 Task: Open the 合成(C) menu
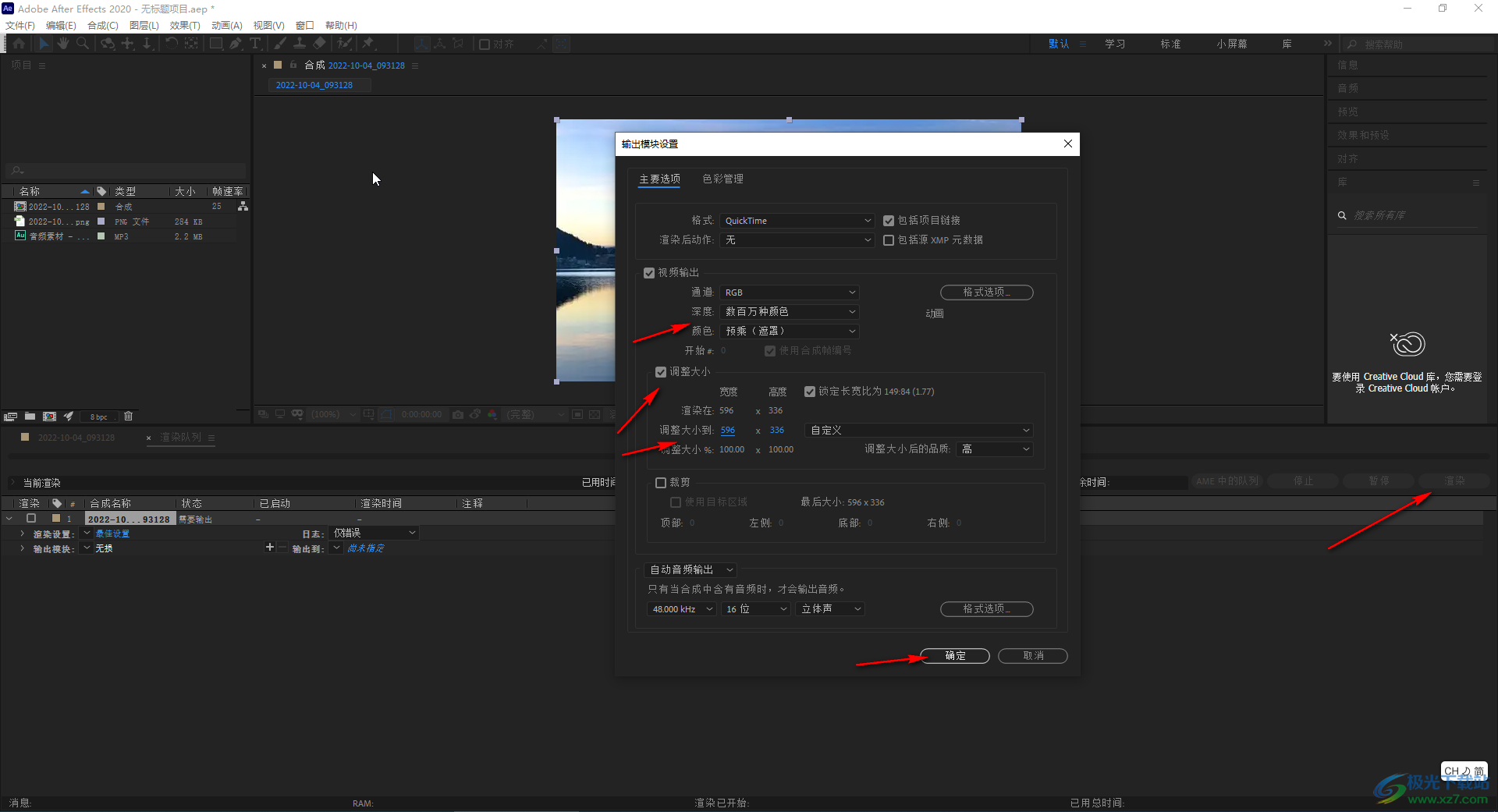[x=102, y=26]
